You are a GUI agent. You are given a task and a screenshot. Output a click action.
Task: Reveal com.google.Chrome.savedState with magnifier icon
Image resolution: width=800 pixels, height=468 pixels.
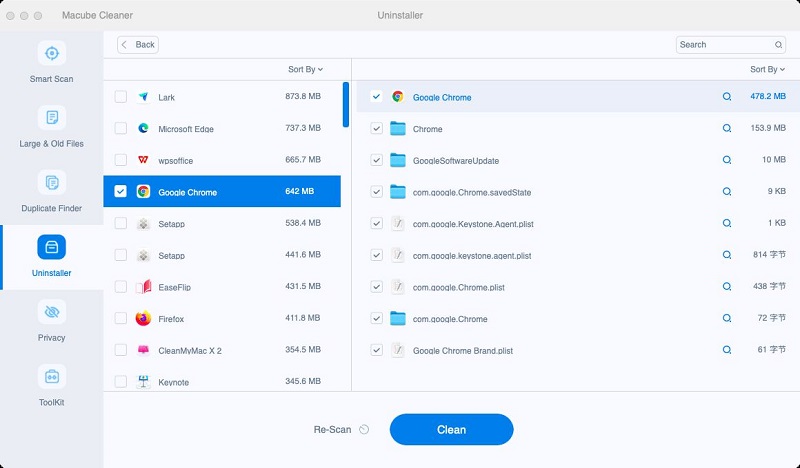pyautogui.click(x=727, y=191)
